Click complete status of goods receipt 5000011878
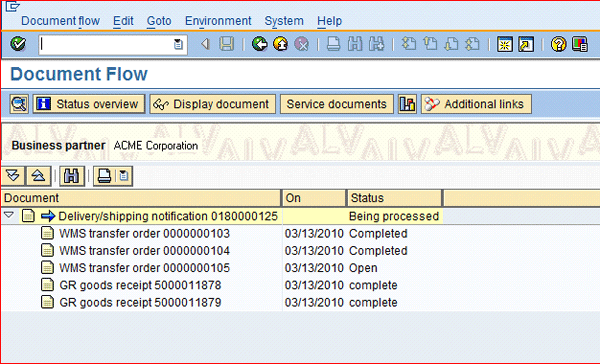 pos(373,285)
